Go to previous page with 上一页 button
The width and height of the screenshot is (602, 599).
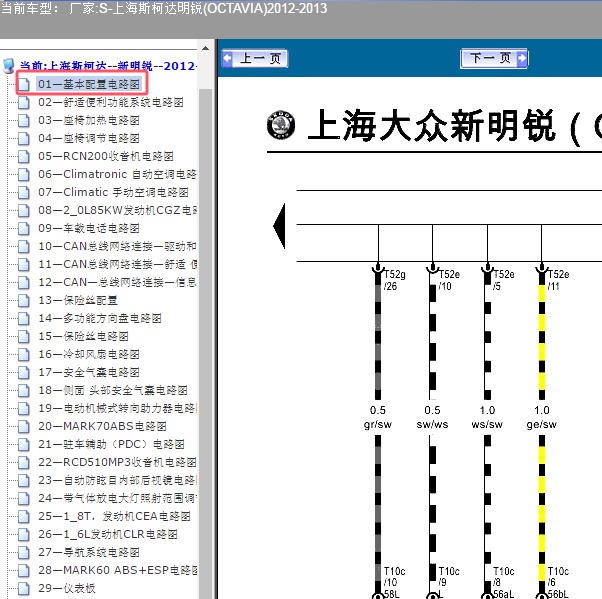(255, 59)
